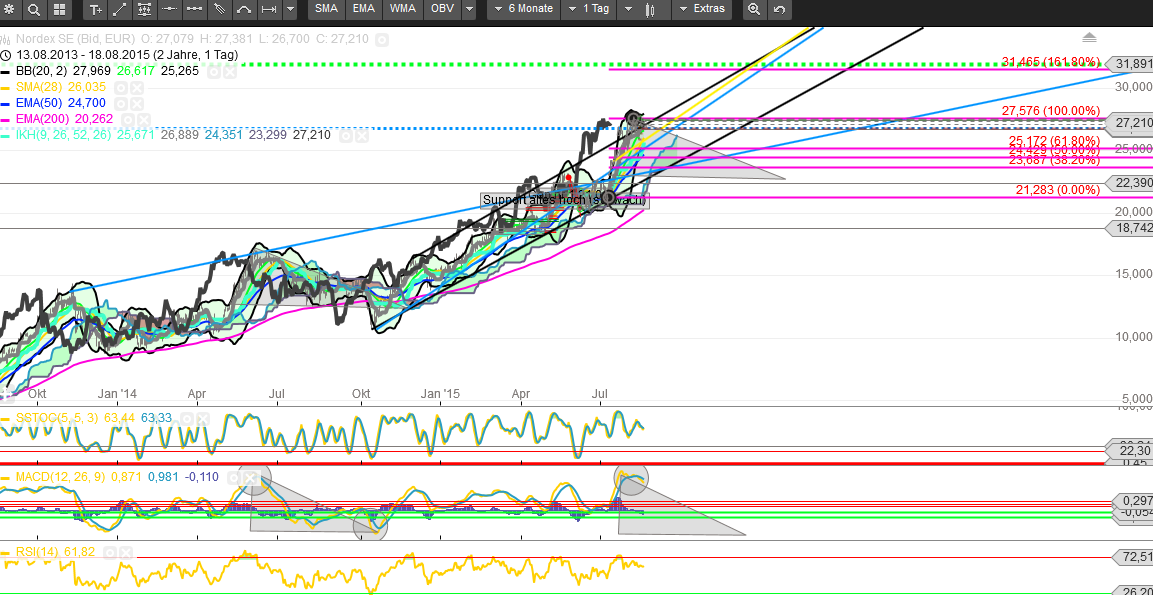Click the magenta EMA(200) color dash
The height and width of the screenshot is (595, 1153).
pyautogui.click(x=6, y=121)
